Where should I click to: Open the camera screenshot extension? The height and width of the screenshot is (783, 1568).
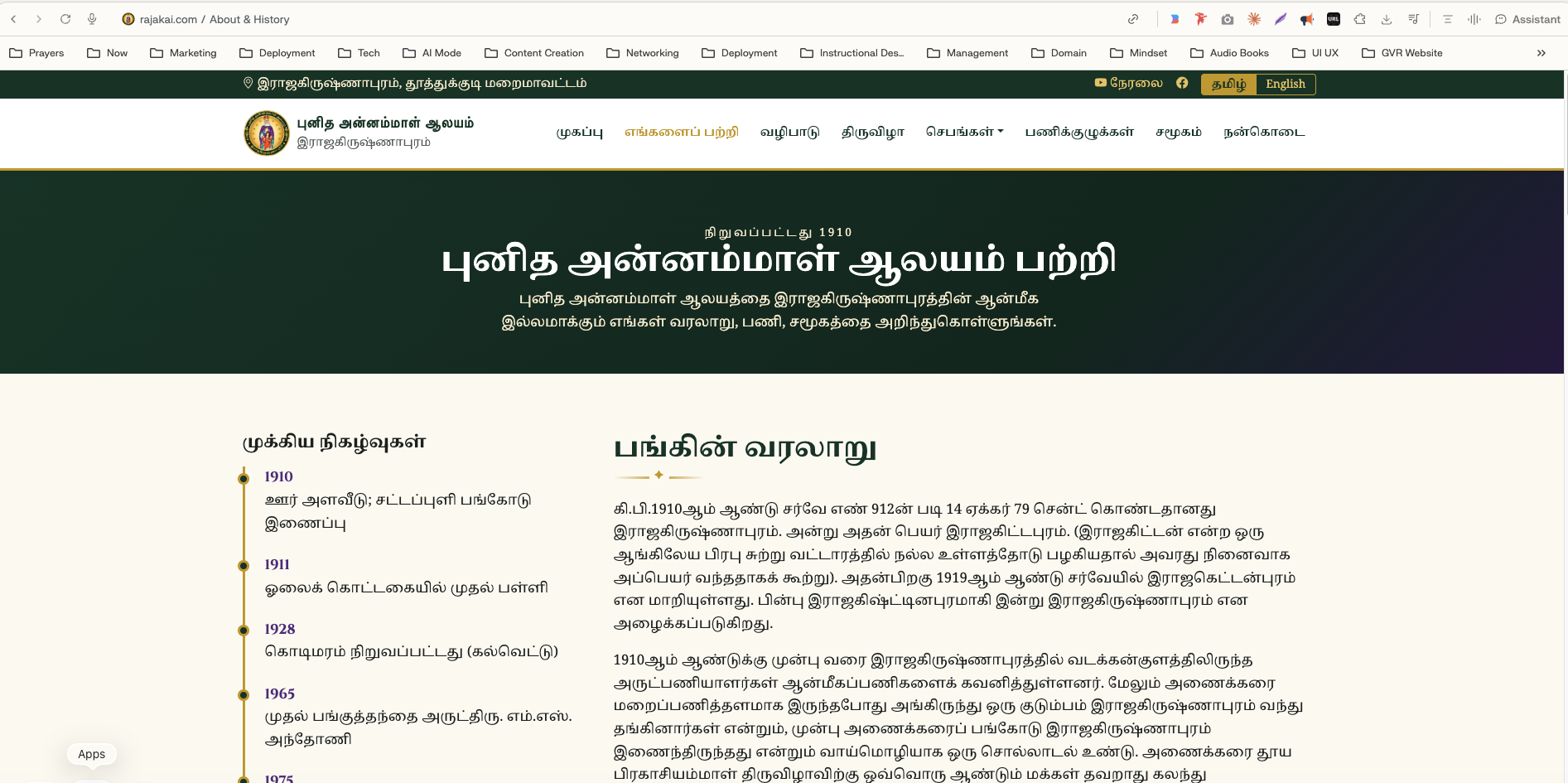pyautogui.click(x=1228, y=19)
